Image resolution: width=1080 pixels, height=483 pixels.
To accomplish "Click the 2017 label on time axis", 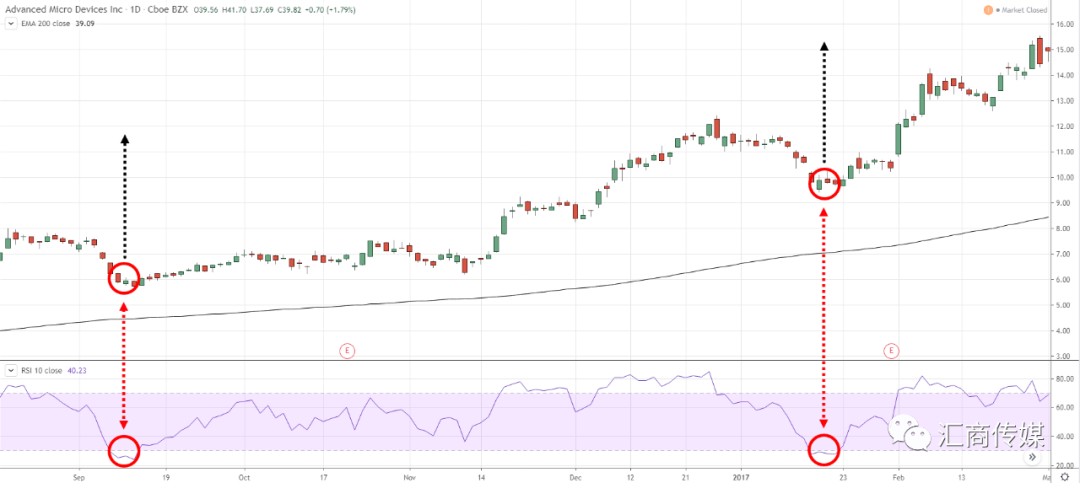I will pyautogui.click(x=740, y=476).
